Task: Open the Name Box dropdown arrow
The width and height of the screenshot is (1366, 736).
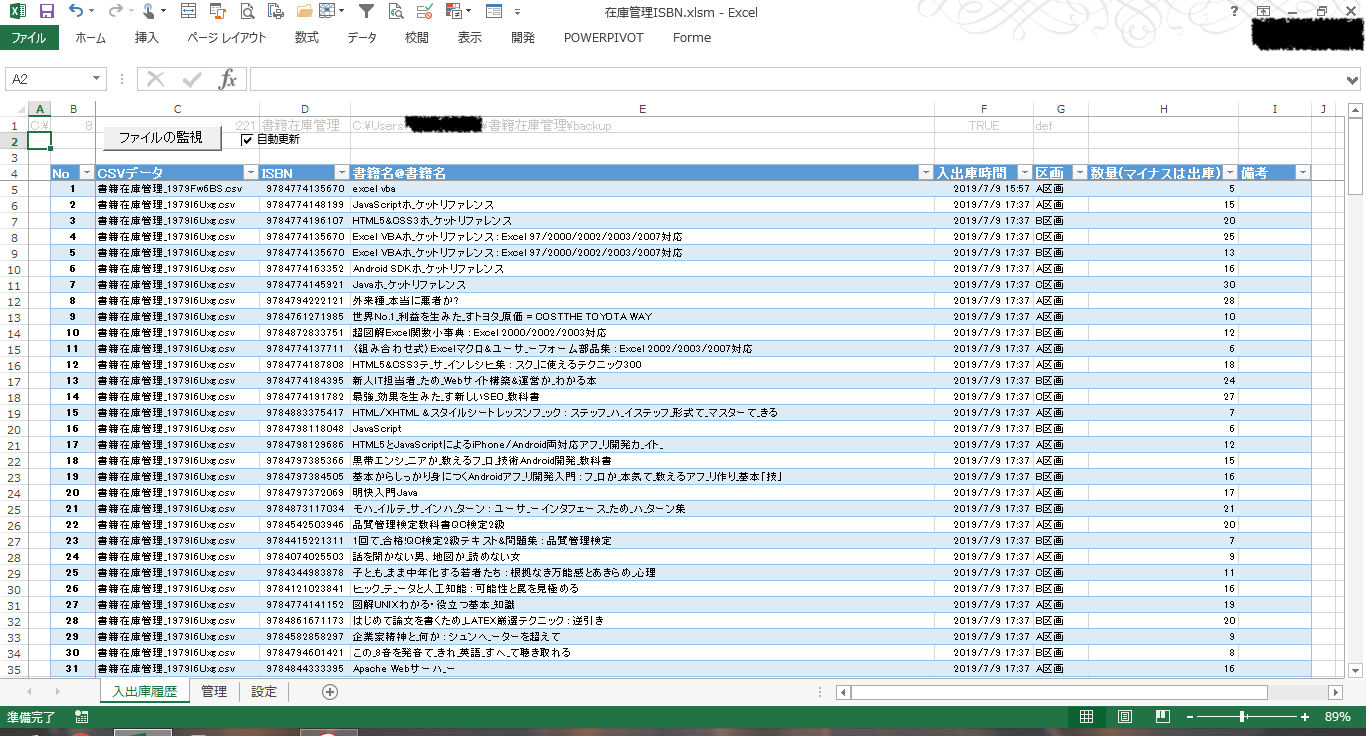Action: click(x=97, y=79)
